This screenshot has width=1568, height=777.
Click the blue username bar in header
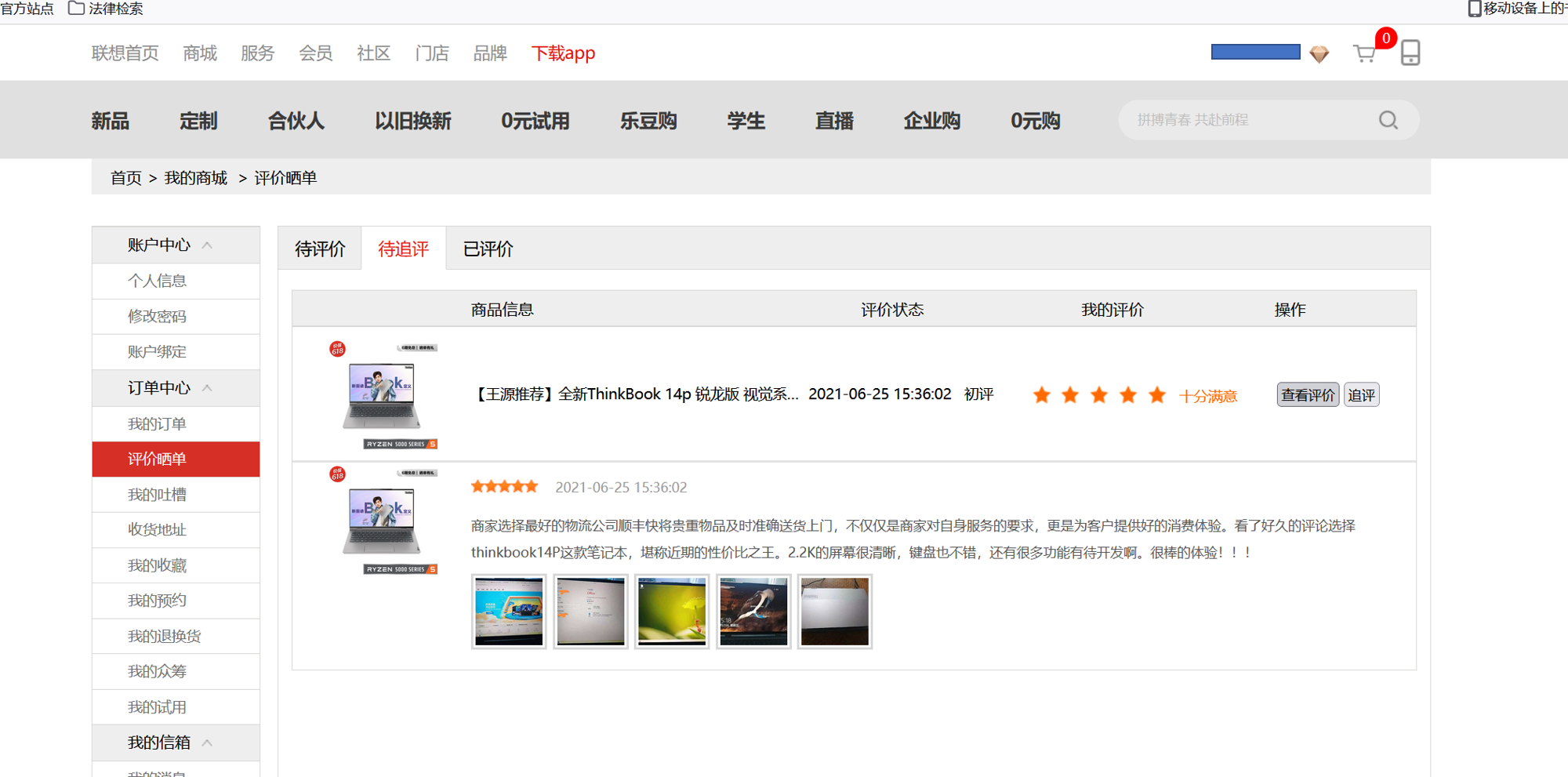pos(1255,52)
